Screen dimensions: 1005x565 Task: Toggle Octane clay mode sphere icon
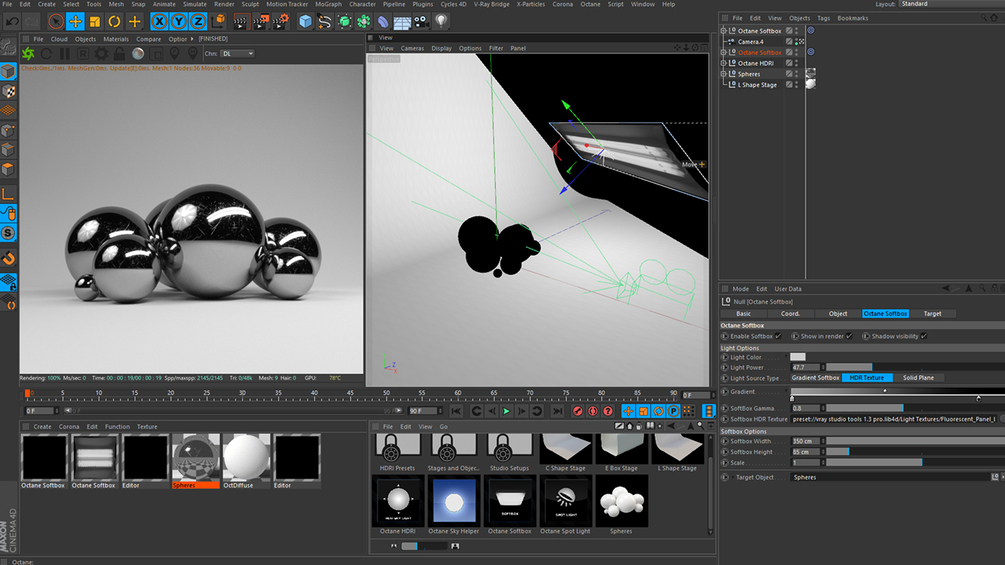(138, 54)
